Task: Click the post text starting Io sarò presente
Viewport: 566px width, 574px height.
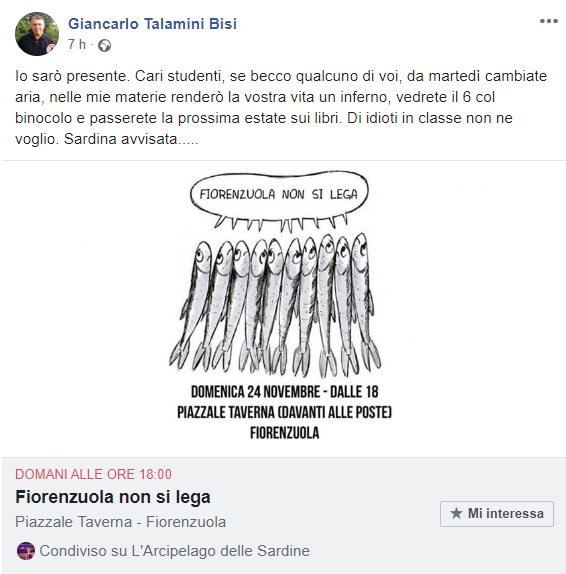Action: tap(281, 107)
